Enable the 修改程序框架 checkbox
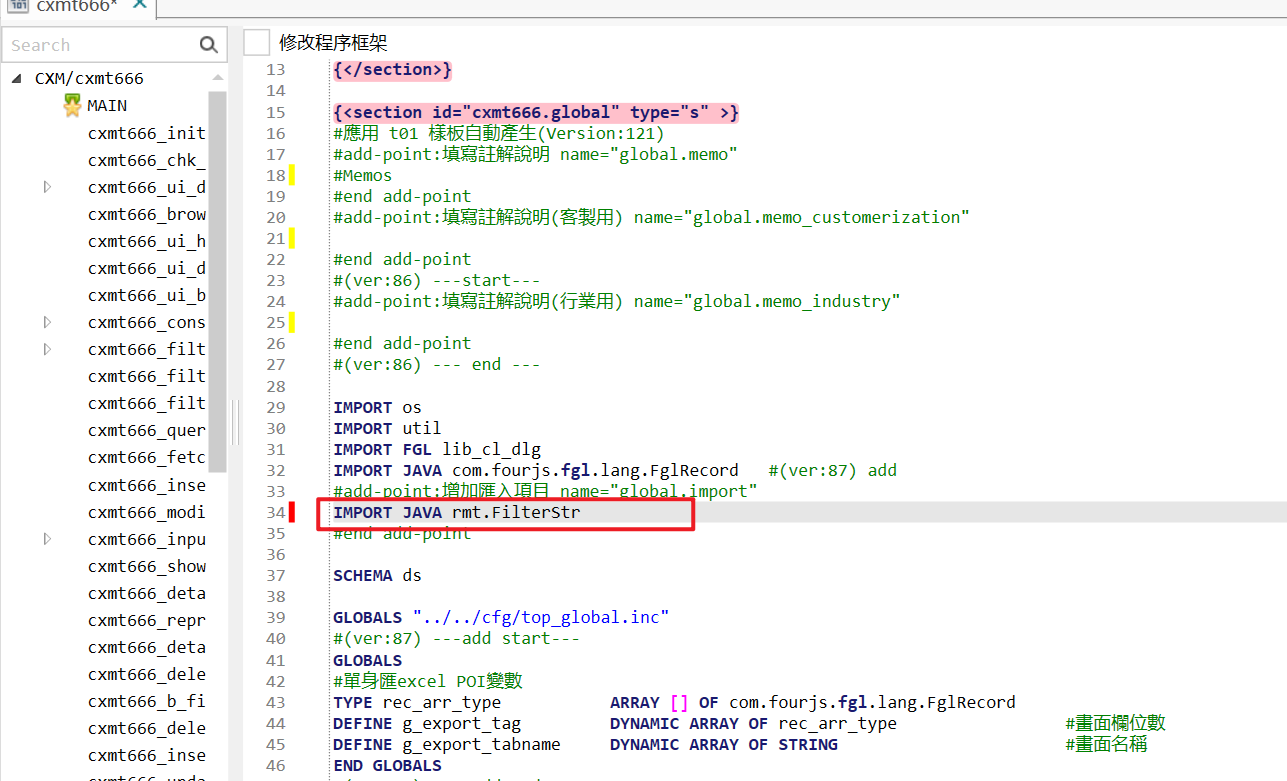Image resolution: width=1287 pixels, height=781 pixels. [256, 42]
